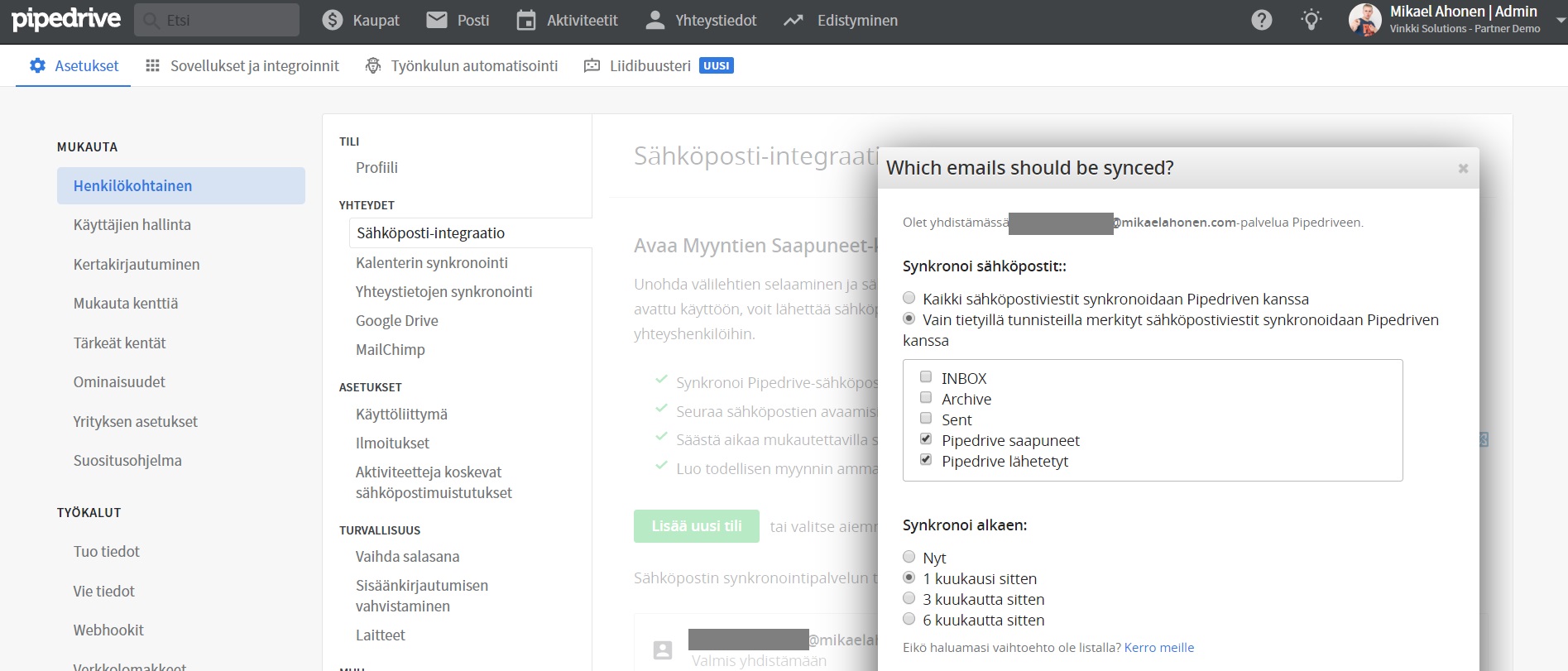Uncheck Pipedrive lähetetyt checkbox
The image size is (1568, 671).
926,459
